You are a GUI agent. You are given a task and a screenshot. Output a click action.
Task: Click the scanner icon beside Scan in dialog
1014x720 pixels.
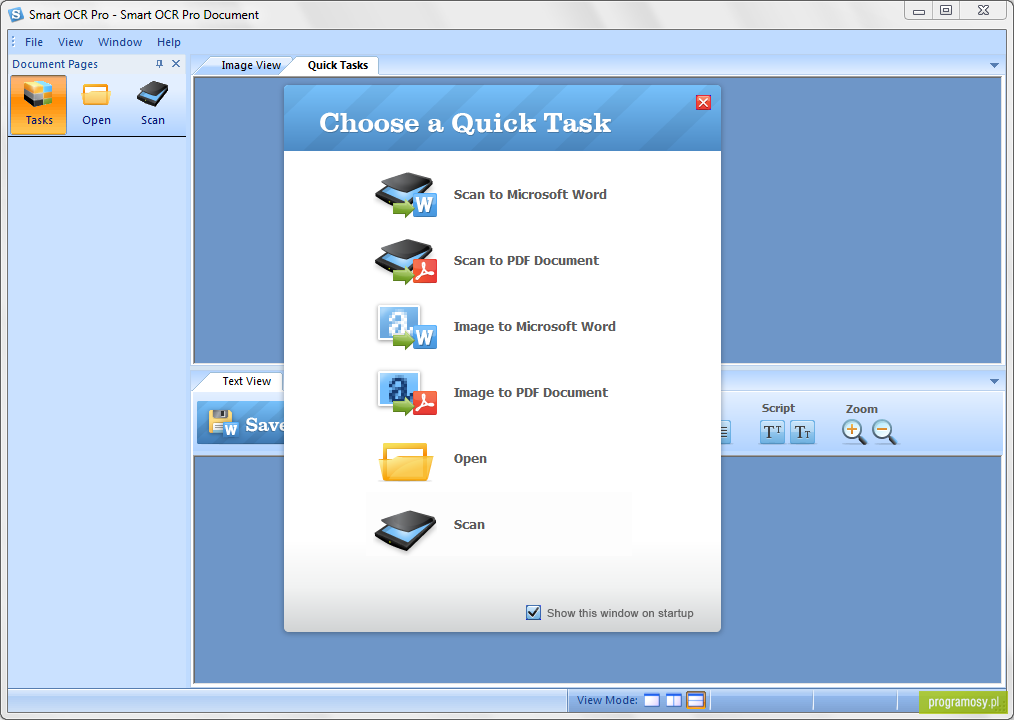(x=405, y=530)
